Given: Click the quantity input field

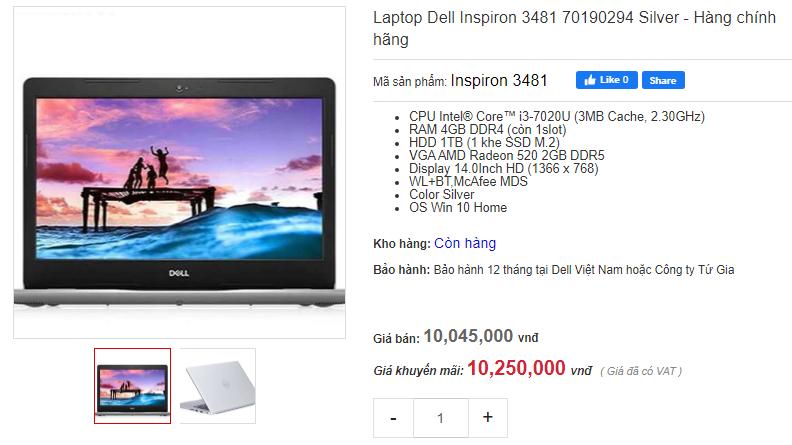Looking at the screenshot, I should [x=440, y=418].
